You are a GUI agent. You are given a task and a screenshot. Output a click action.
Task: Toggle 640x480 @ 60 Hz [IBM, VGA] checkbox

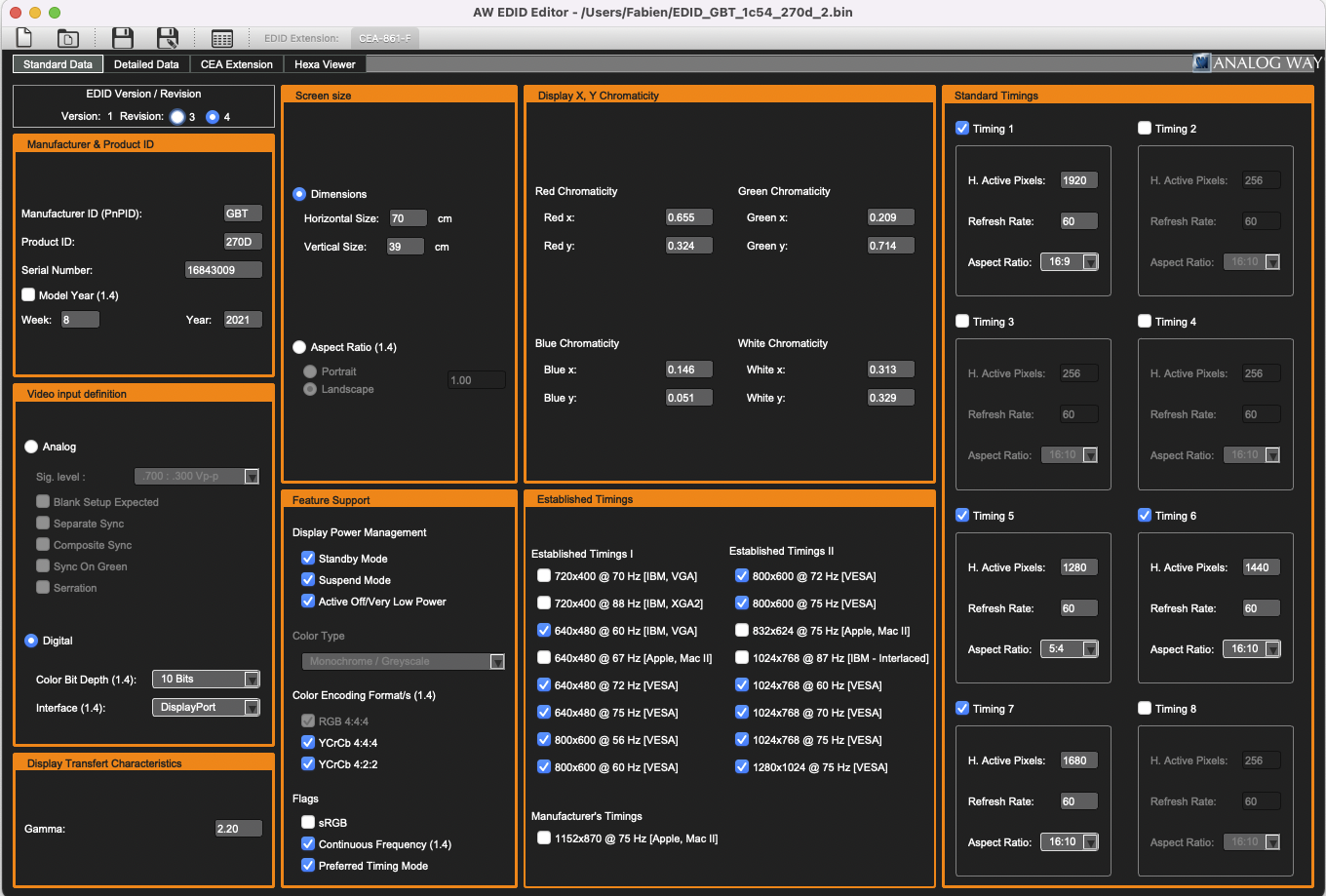(544, 631)
